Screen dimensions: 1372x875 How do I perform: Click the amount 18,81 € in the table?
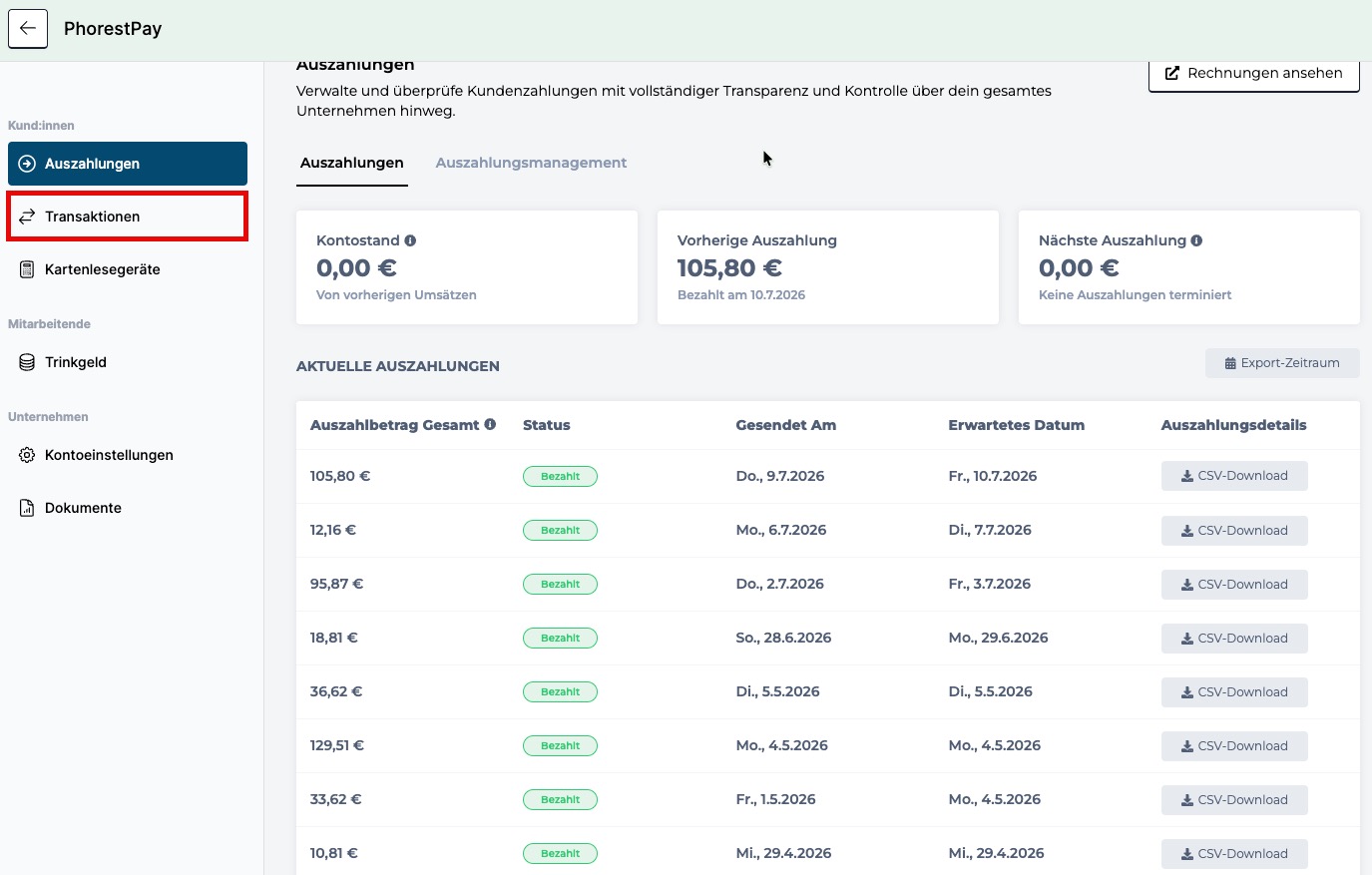pyautogui.click(x=333, y=638)
